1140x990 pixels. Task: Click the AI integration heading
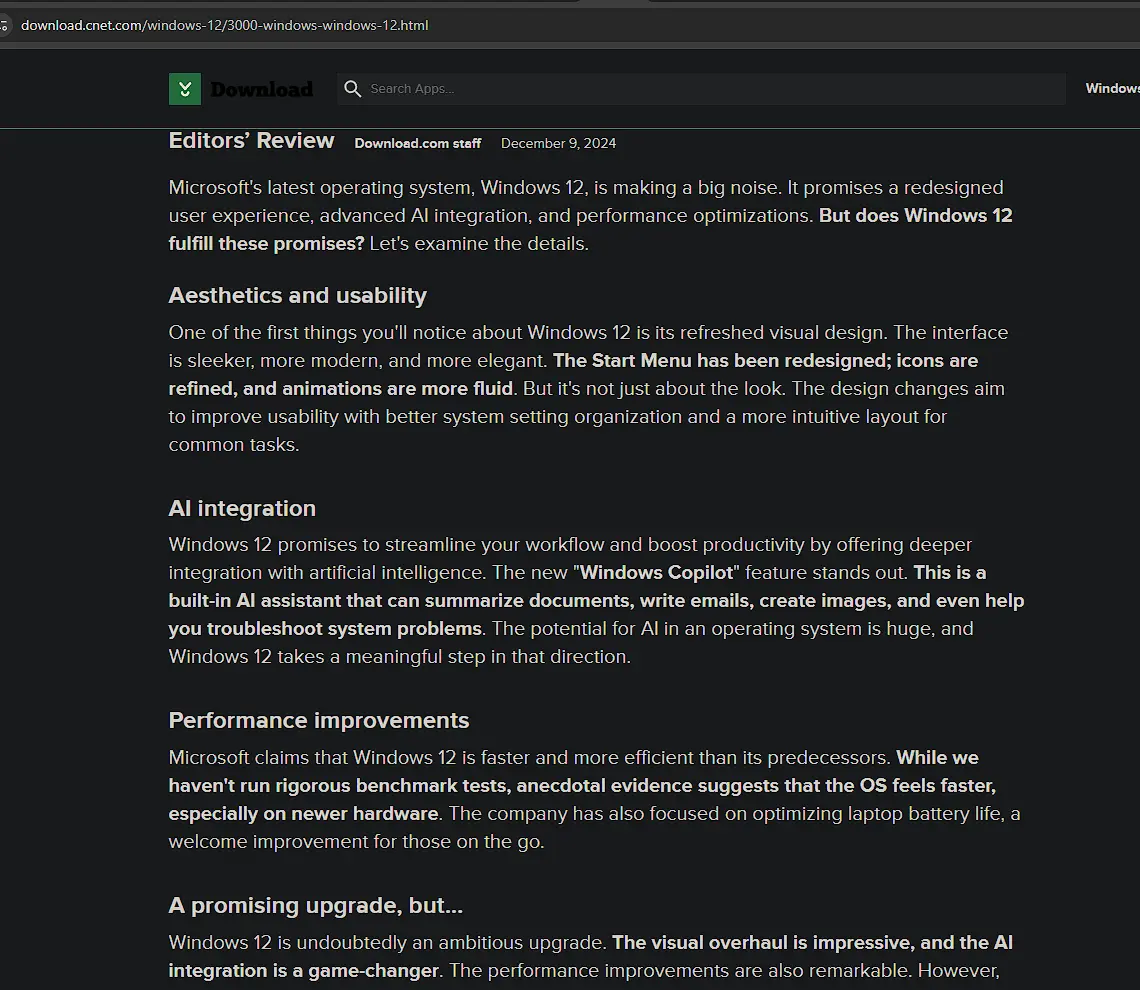coord(242,508)
